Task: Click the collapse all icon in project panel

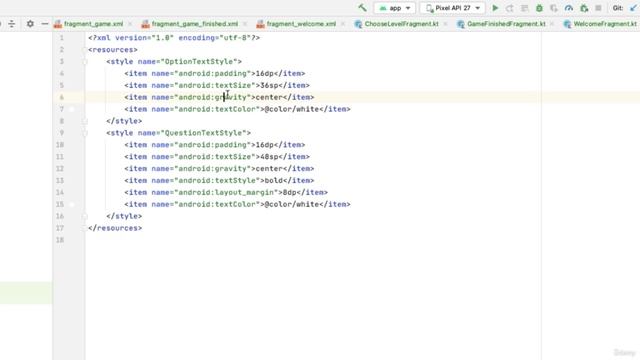Action: coord(11,24)
